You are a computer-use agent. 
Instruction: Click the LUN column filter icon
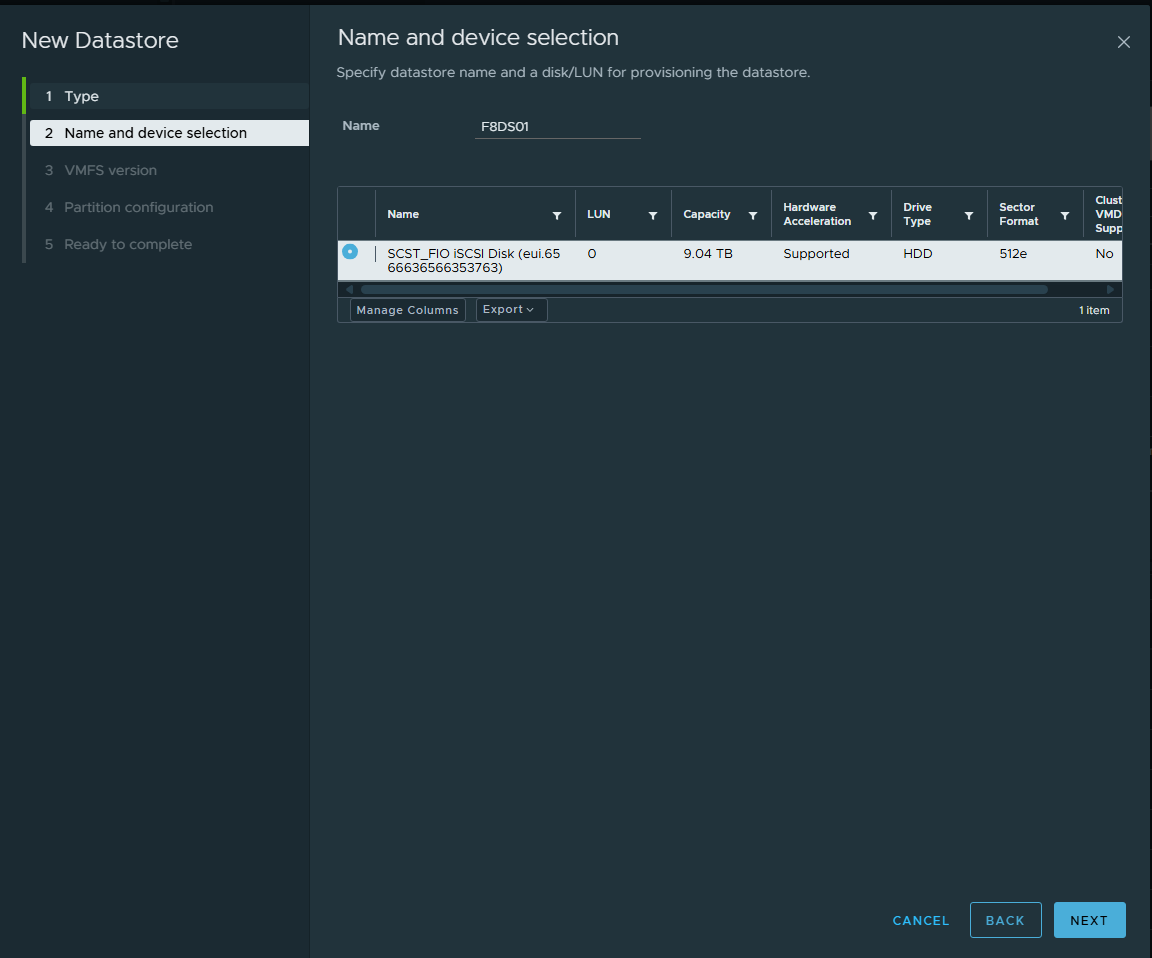pos(653,215)
